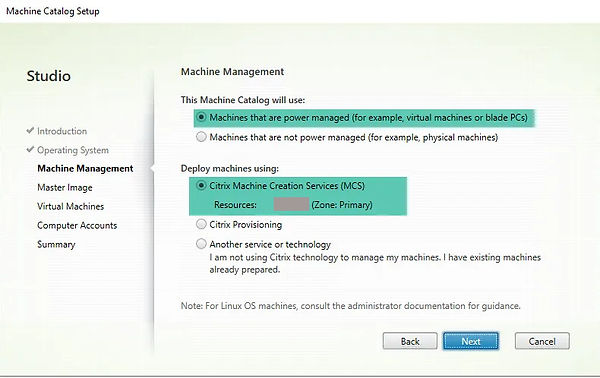This screenshot has width=600, height=378.
Task: Select machines that are not power managed
Action: (x=201, y=137)
